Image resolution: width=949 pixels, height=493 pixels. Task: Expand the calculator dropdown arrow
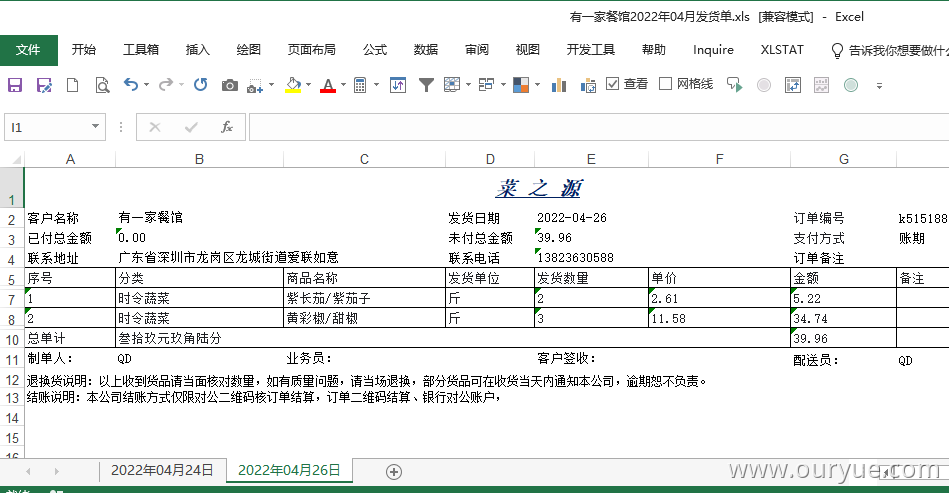[376, 85]
